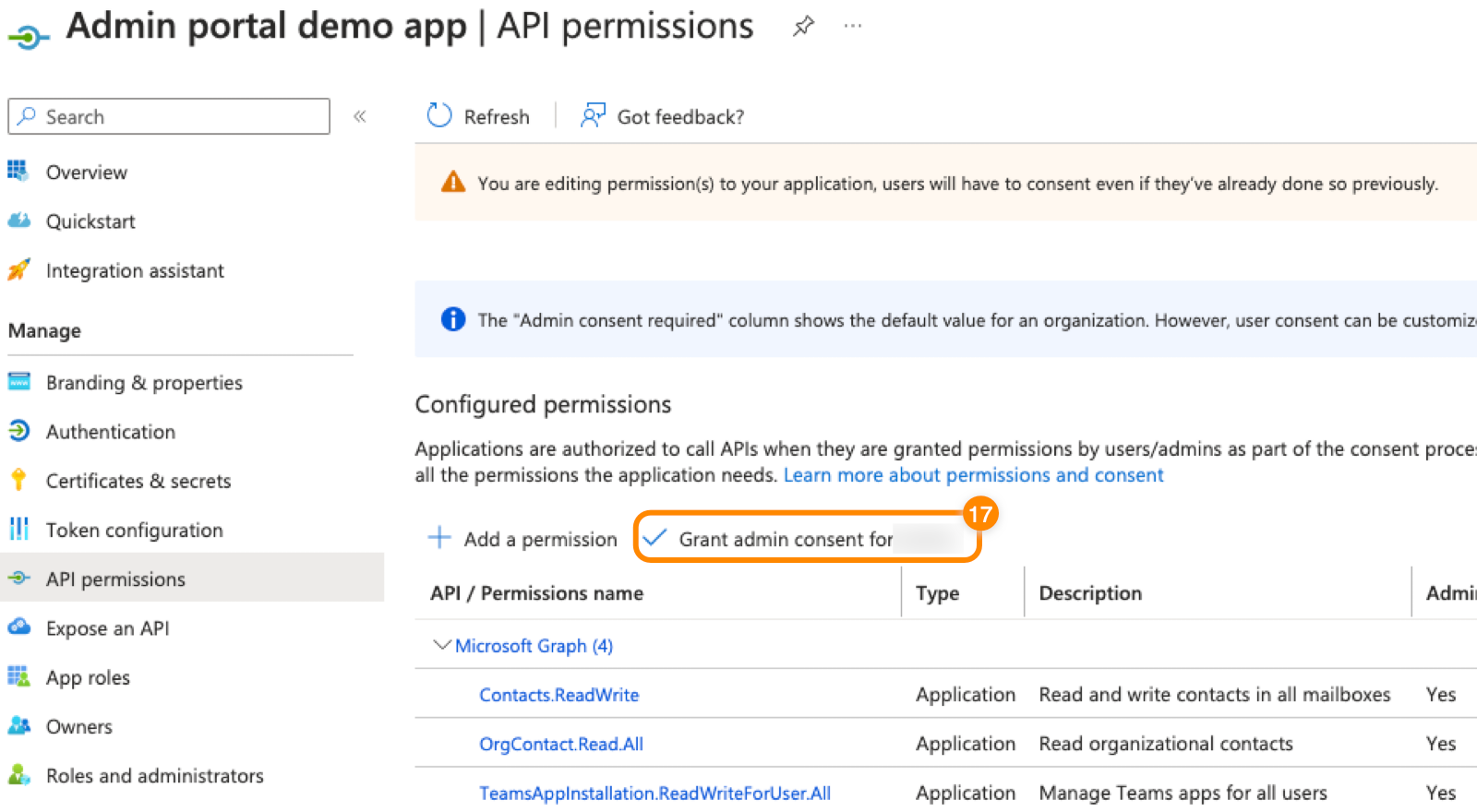Click the Quickstart cloud icon
Screen dimensions: 1477x812
[x=18, y=221]
